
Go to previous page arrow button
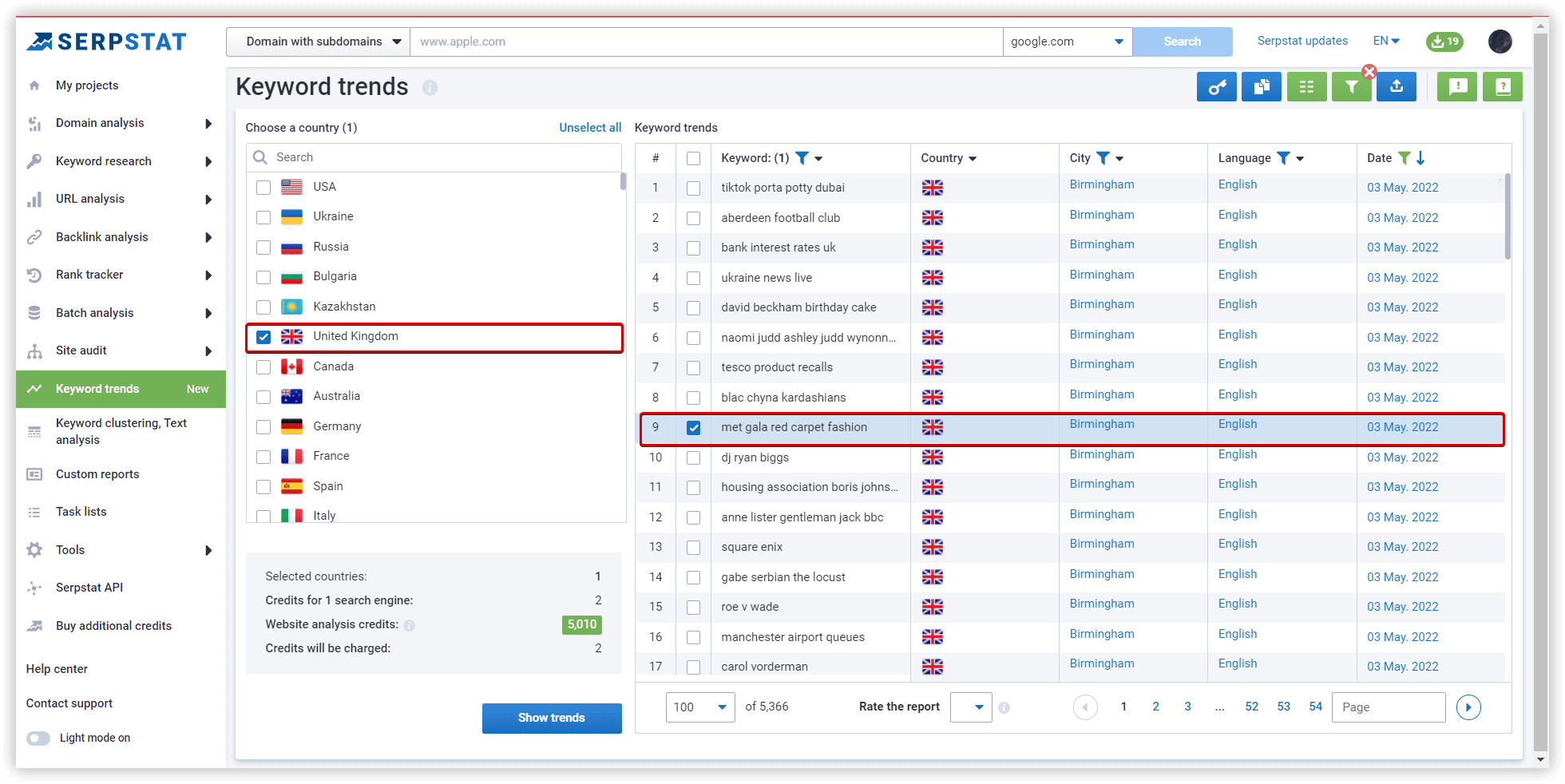click(1085, 707)
